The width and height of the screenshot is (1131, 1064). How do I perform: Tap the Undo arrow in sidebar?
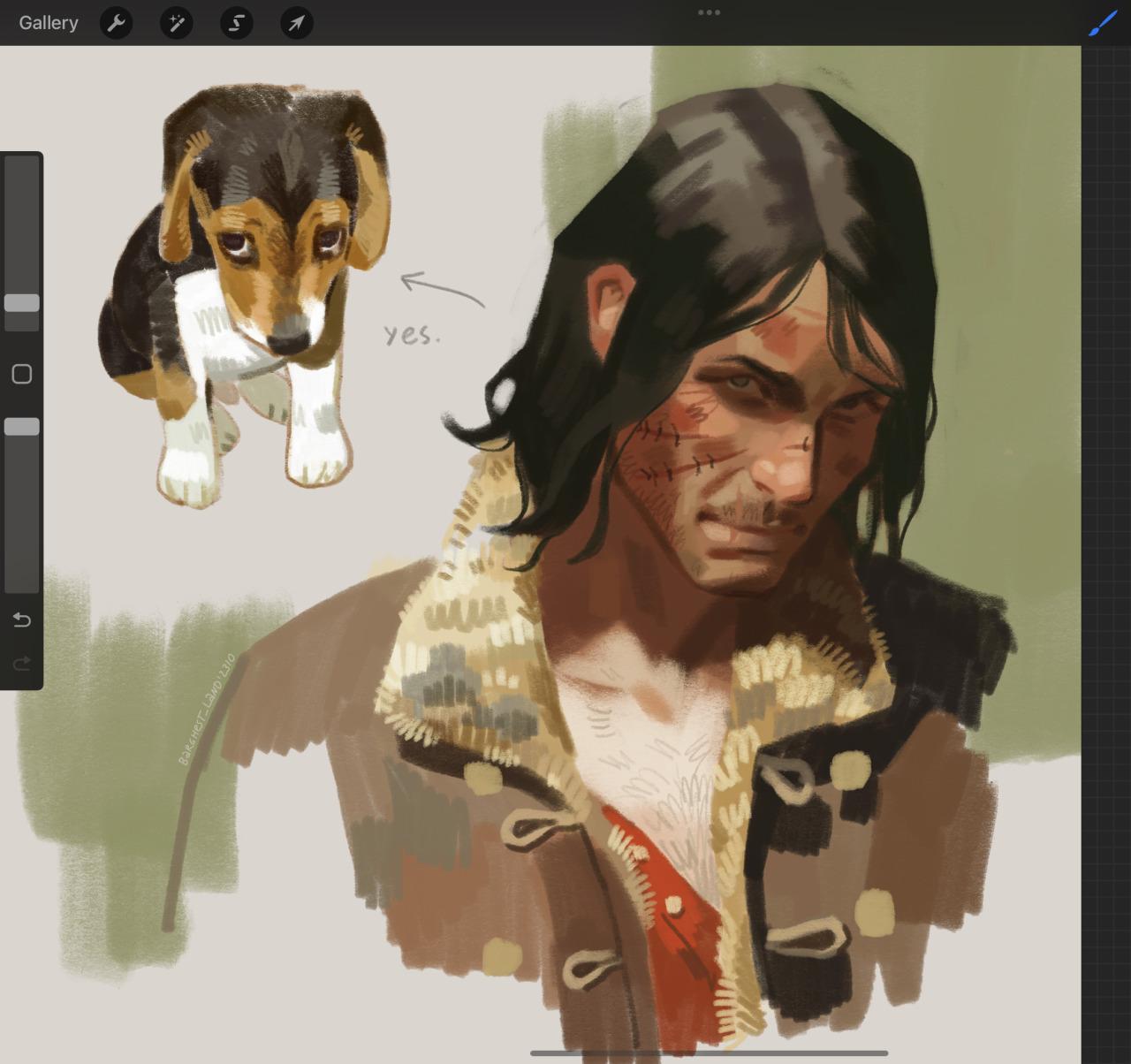click(22, 619)
